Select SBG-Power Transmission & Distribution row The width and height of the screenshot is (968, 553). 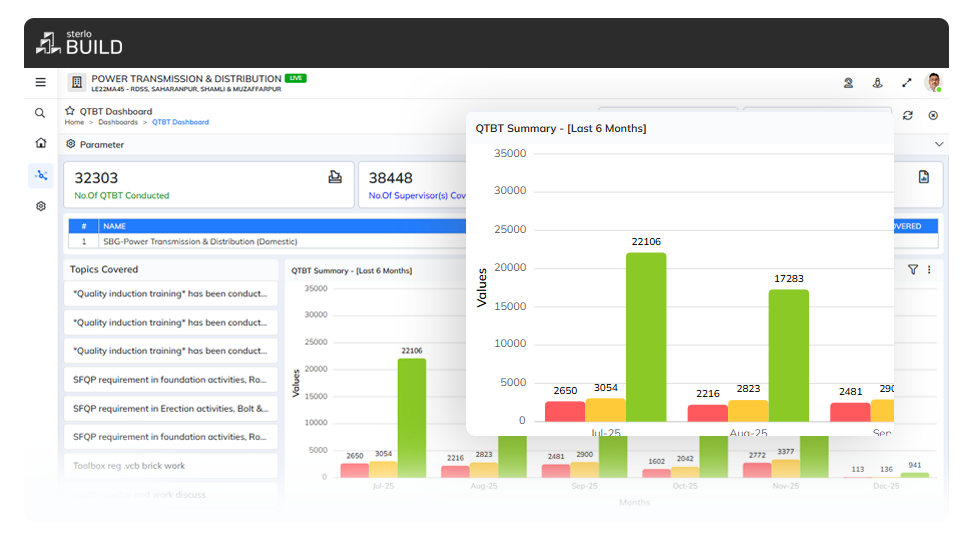(x=200, y=241)
